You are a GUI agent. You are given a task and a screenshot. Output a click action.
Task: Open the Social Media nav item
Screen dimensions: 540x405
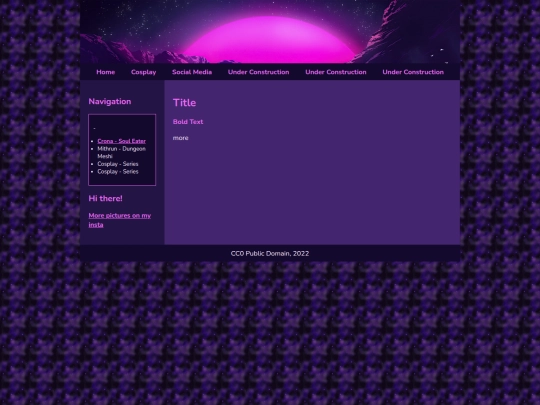coord(192,72)
